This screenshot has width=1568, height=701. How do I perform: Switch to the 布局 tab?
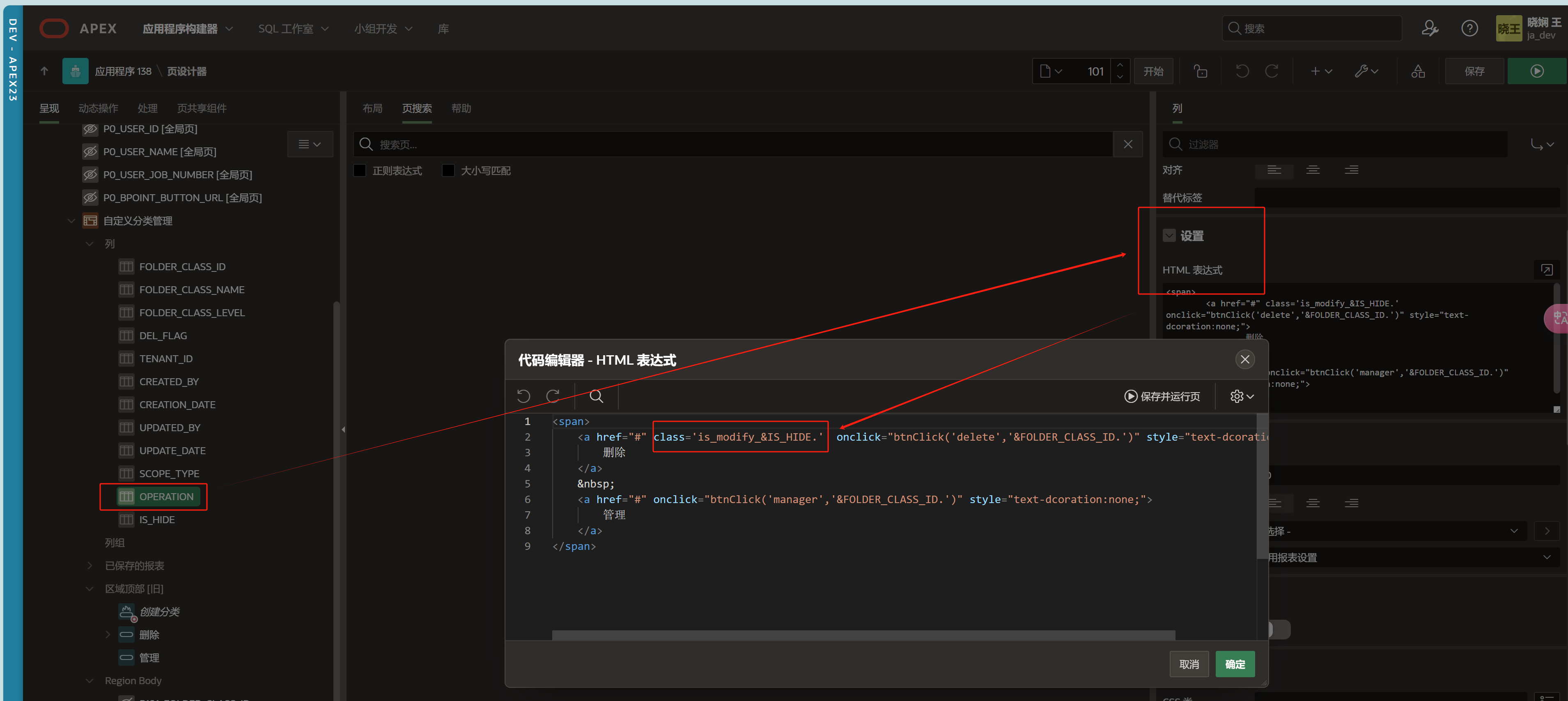pos(372,108)
